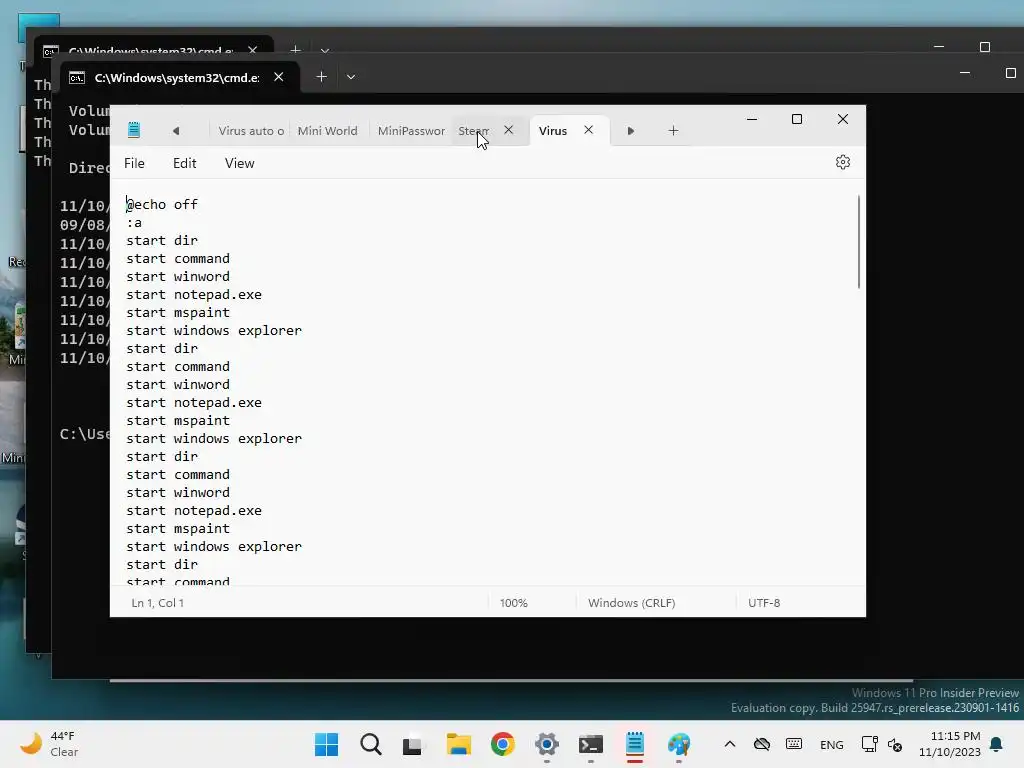Switch to the Mini World tab
This screenshot has height=768, width=1024.
point(328,131)
